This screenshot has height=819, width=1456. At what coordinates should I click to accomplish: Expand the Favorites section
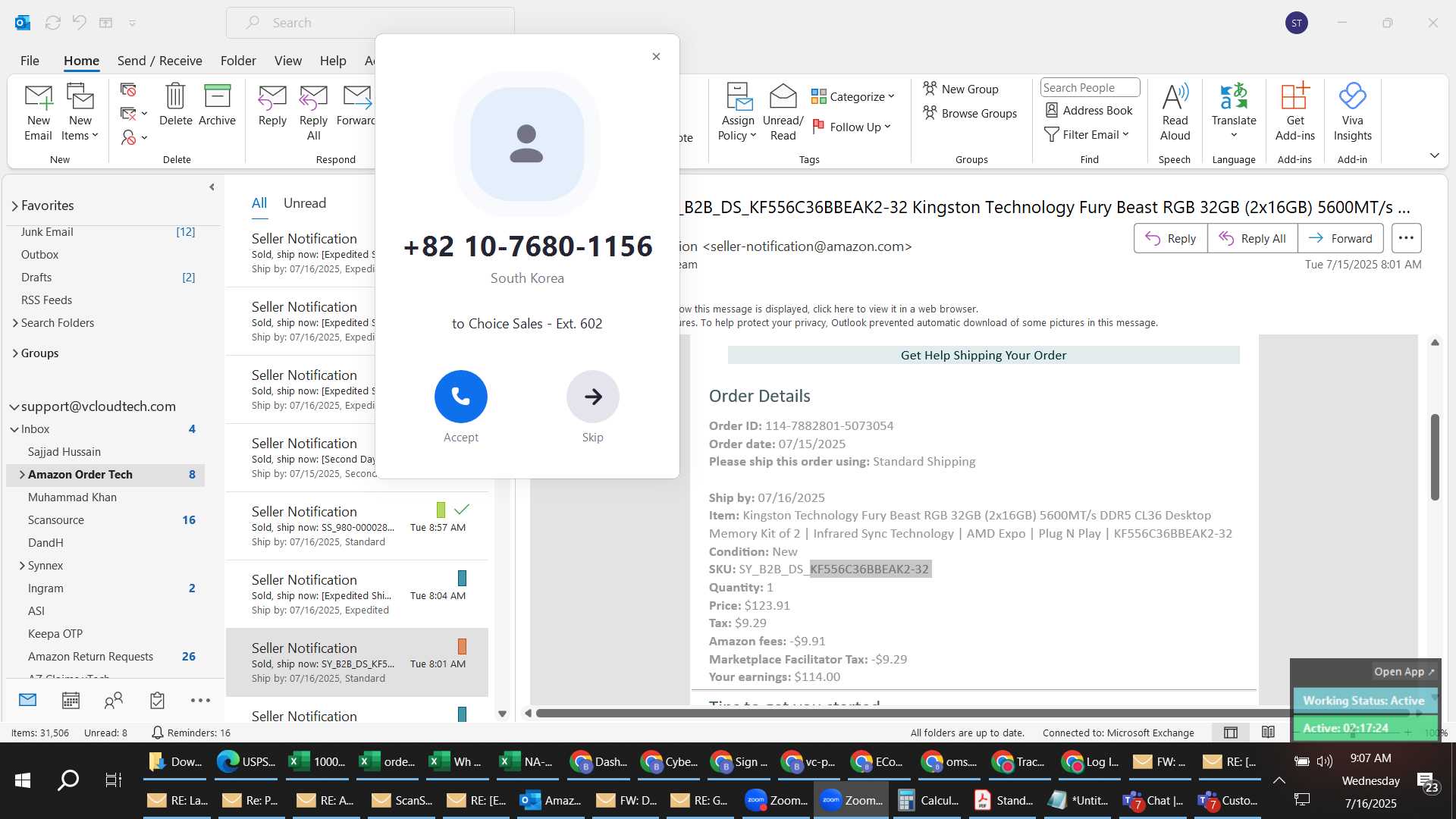pyautogui.click(x=14, y=206)
